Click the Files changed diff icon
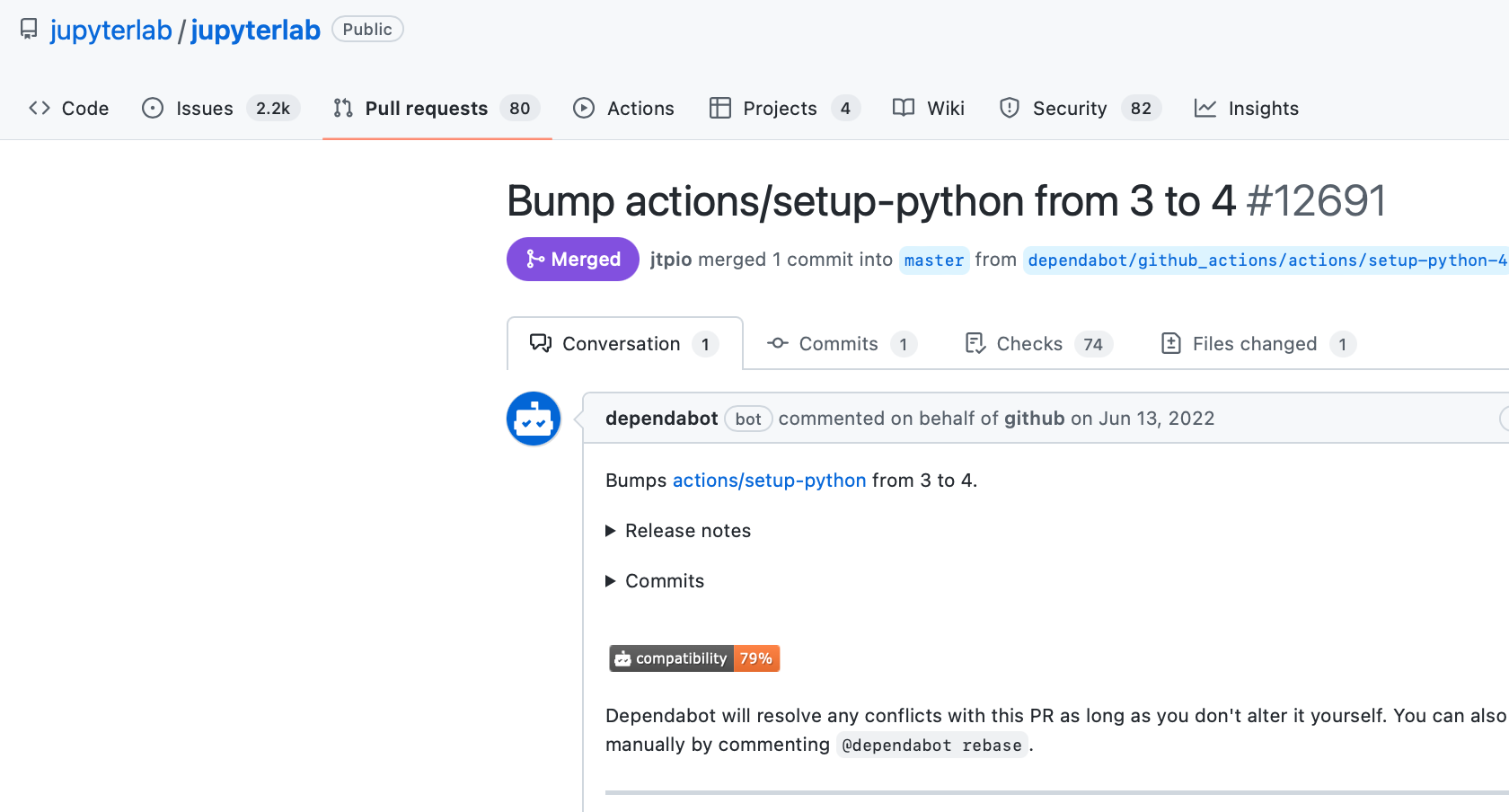The image size is (1509, 812). pyautogui.click(x=1171, y=343)
